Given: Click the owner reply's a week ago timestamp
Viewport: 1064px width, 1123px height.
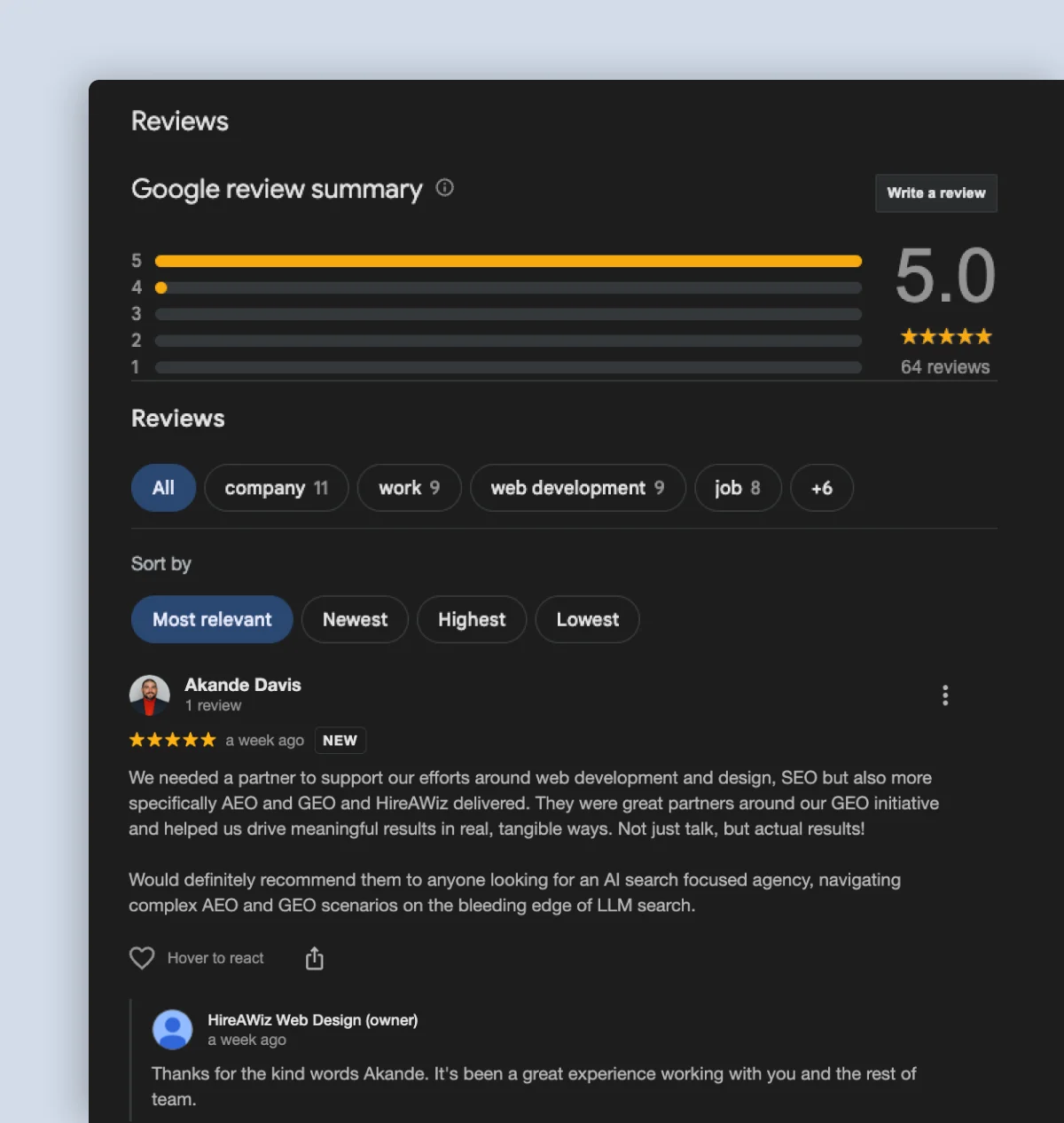Looking at the screenshot, I should pos(247,1040).
